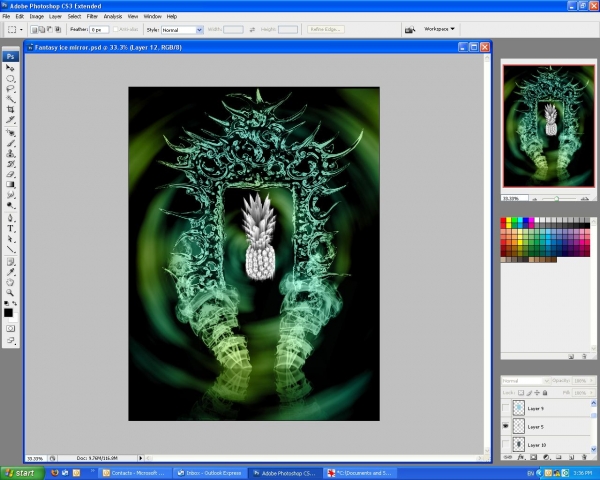Swap foreground and background colors

(x=15, y=303)
